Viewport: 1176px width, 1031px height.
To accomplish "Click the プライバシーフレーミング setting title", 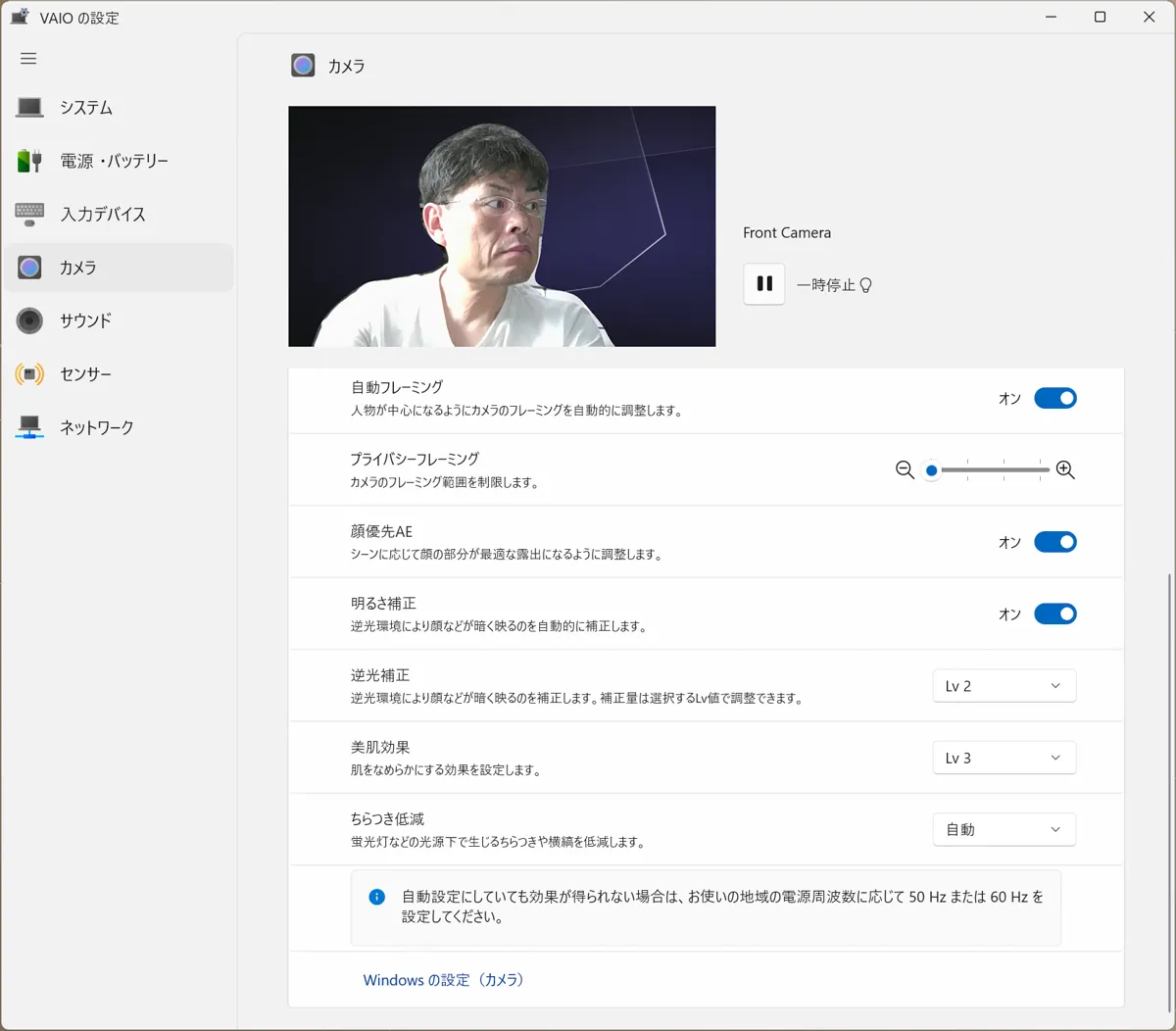I will (415, 459).
